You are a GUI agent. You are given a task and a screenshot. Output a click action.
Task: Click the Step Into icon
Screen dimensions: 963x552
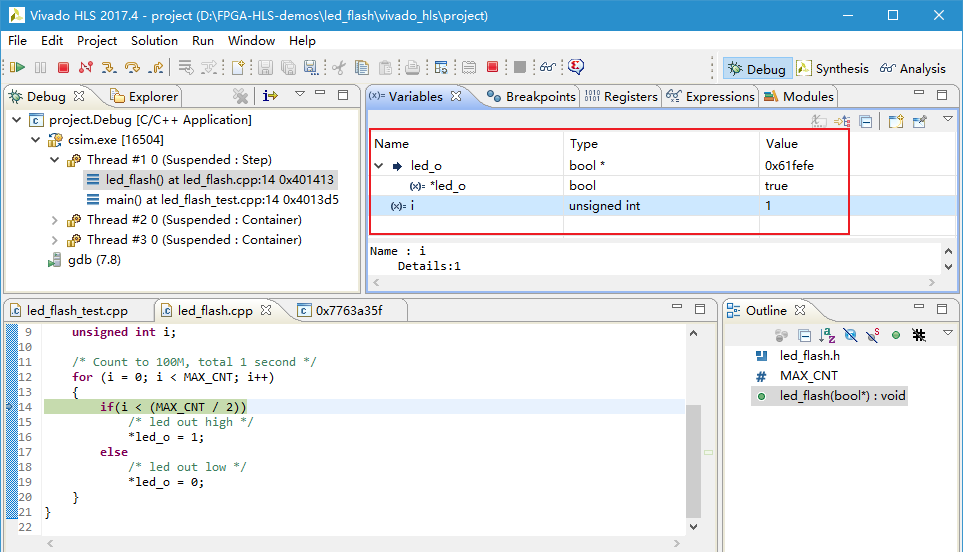coord(108,68)
